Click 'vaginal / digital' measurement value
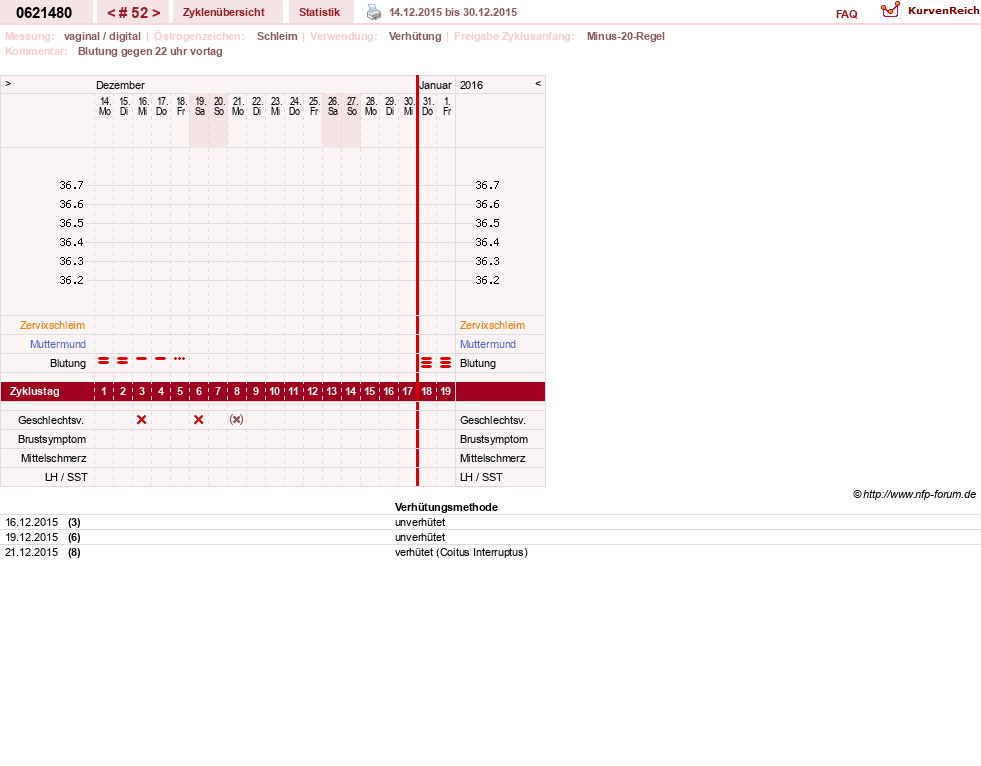The height and width of the screenshot is (766, 981). pyautogui.click(x=102, y=36)
